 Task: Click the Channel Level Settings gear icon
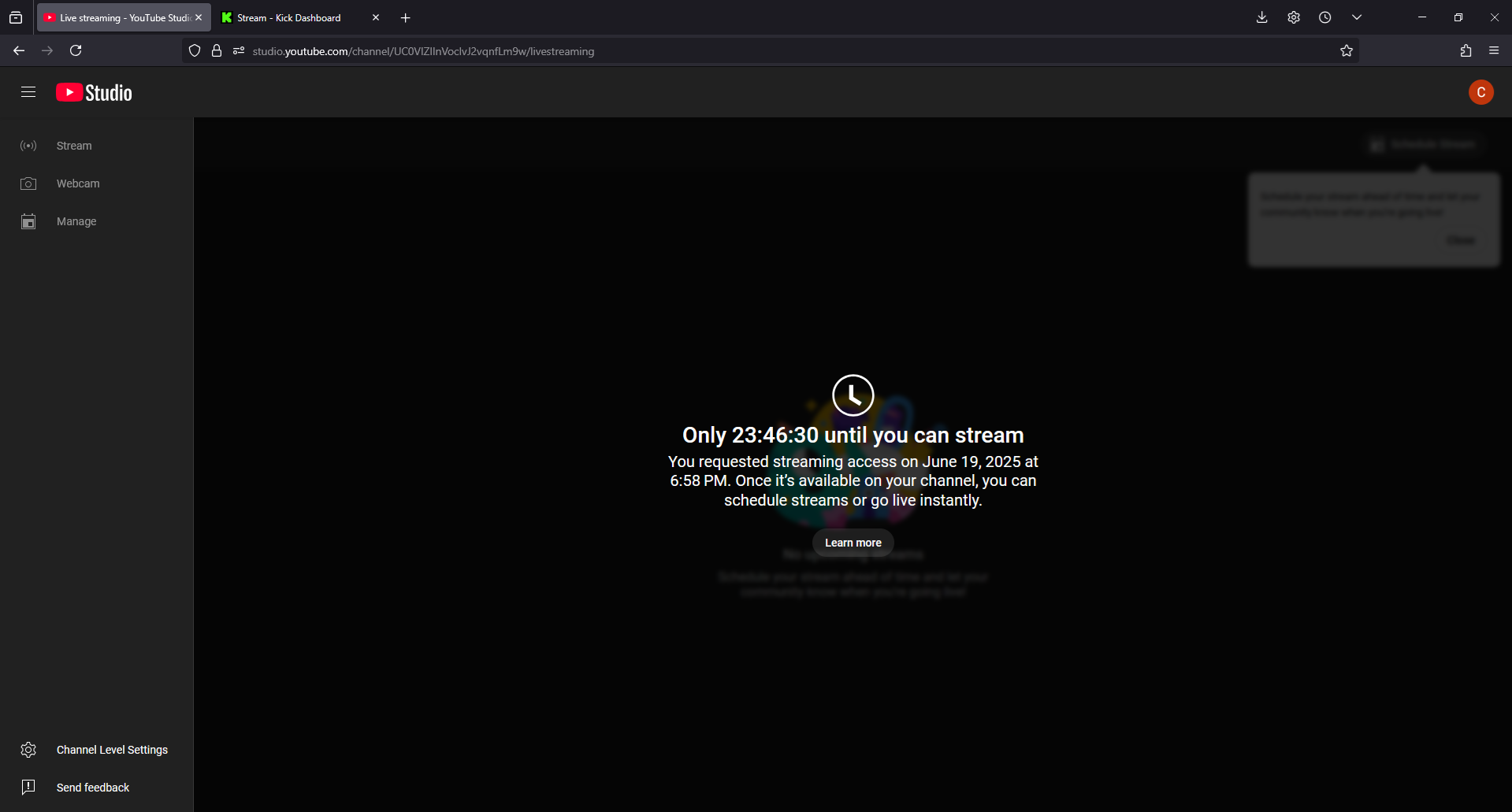28,750
